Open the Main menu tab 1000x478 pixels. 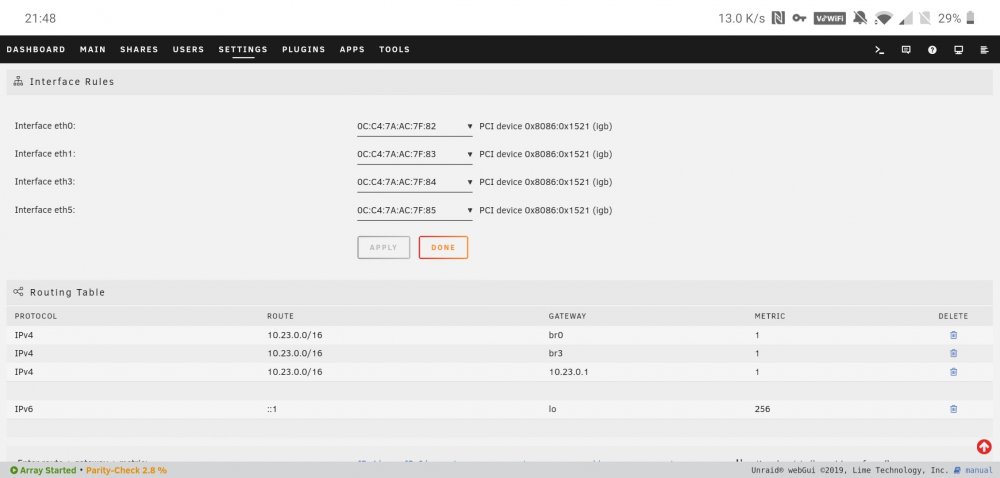tap(93, 50)
